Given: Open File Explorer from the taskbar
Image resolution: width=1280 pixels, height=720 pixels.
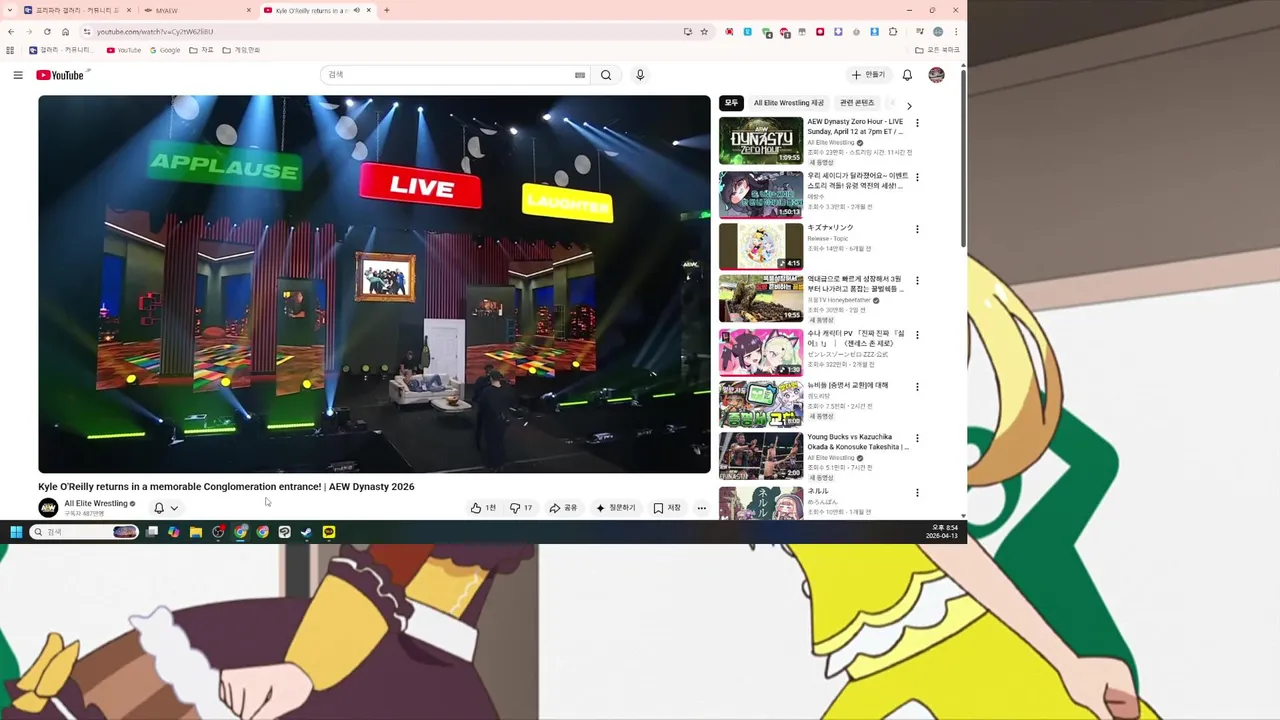Looking at the screenshot, I should 196,532.
